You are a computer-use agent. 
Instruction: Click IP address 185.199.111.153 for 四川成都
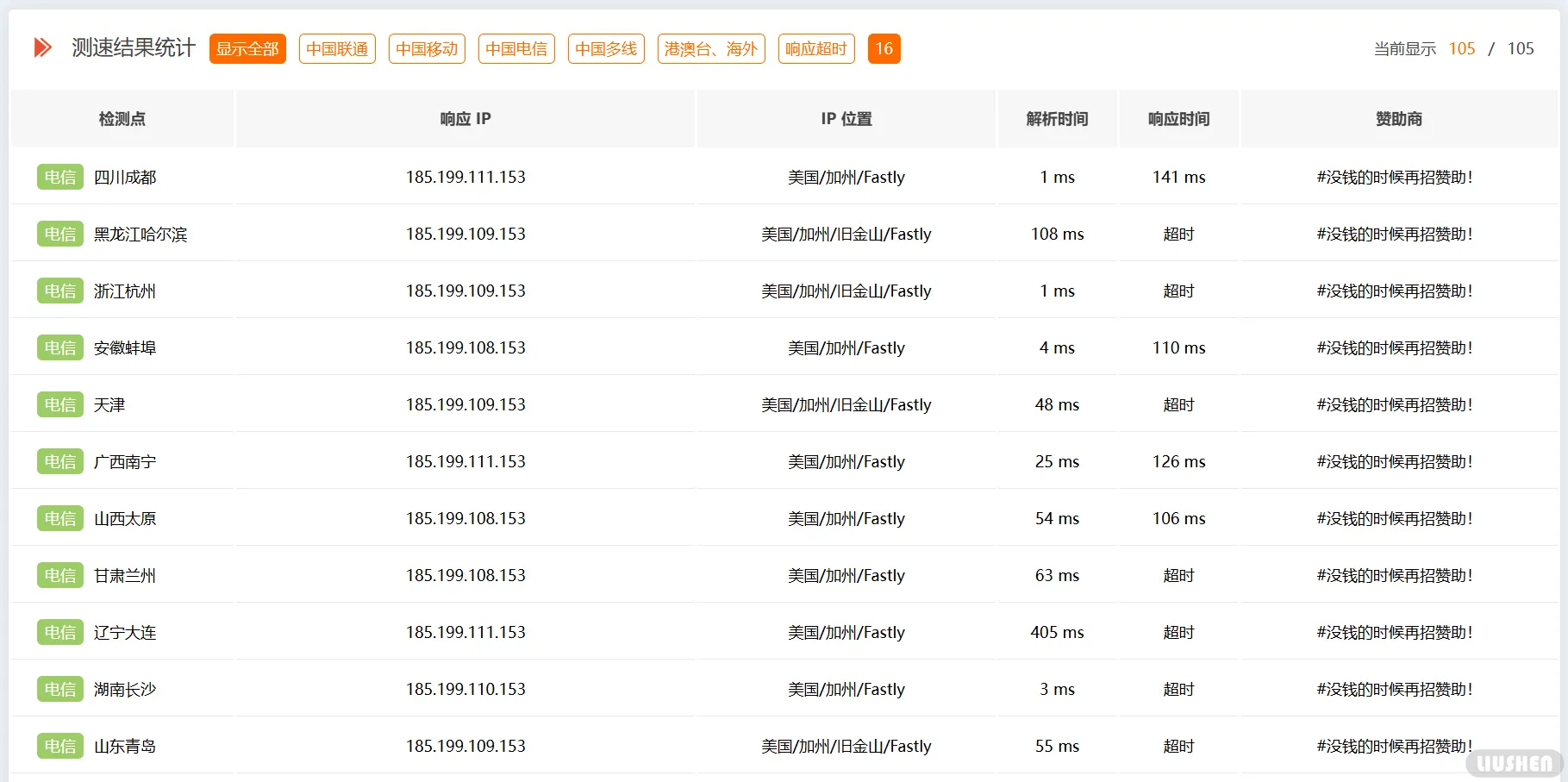click(x=465, y=177)
